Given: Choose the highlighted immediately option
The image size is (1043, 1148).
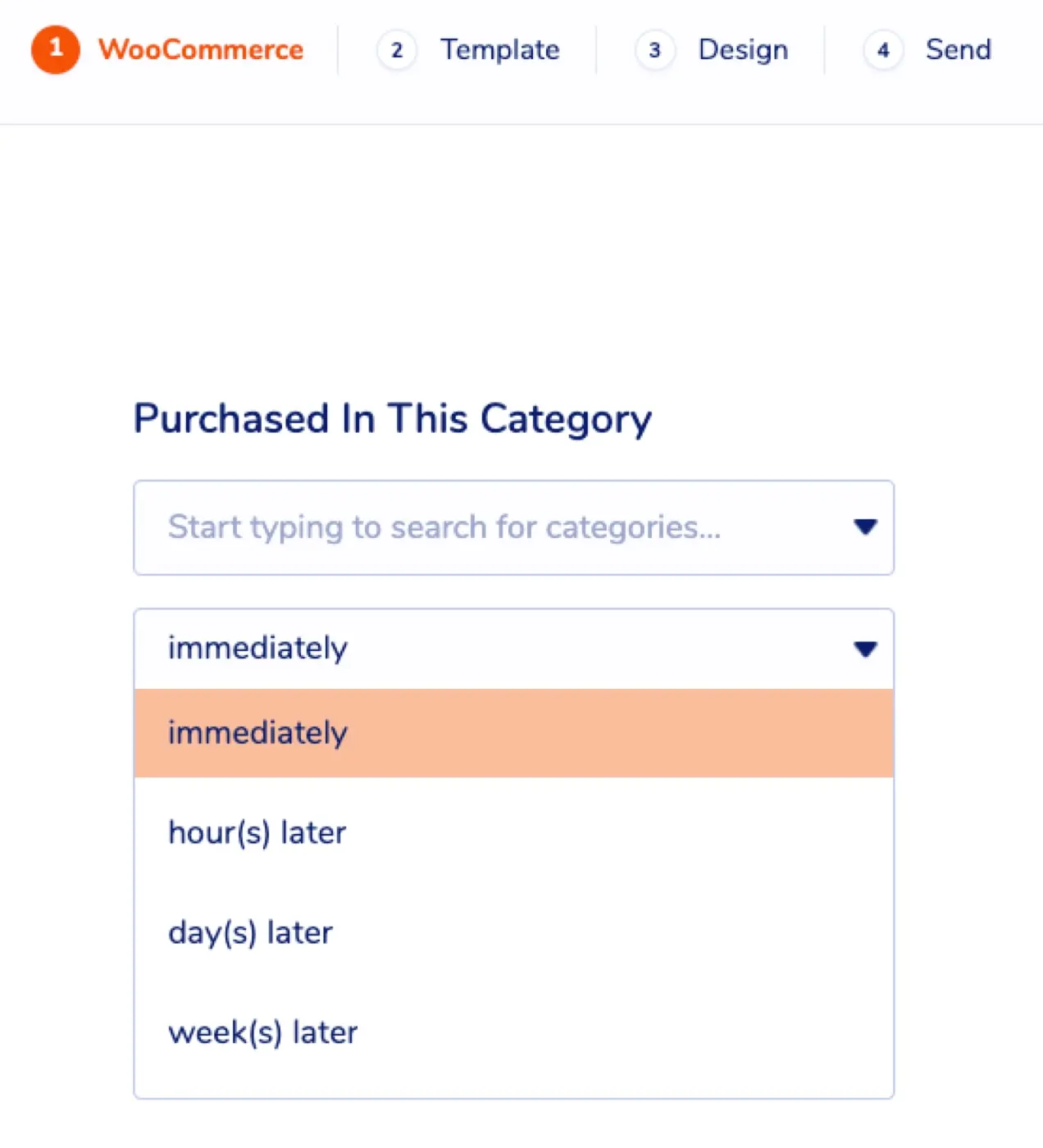Looking at the screenshot, I should pyautogui.click(x=513, y=733).
